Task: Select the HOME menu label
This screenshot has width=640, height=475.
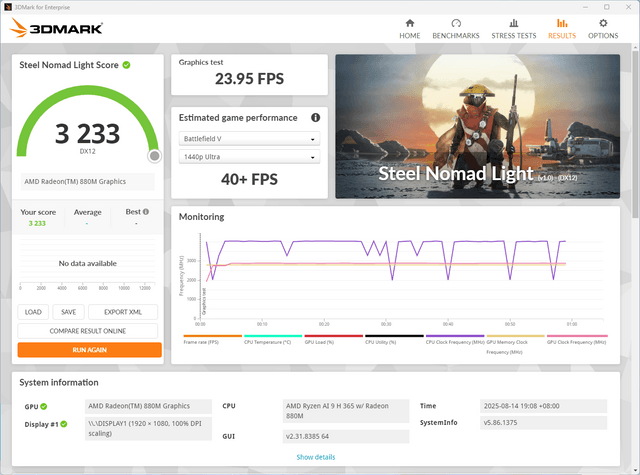Action: (410, 36)
